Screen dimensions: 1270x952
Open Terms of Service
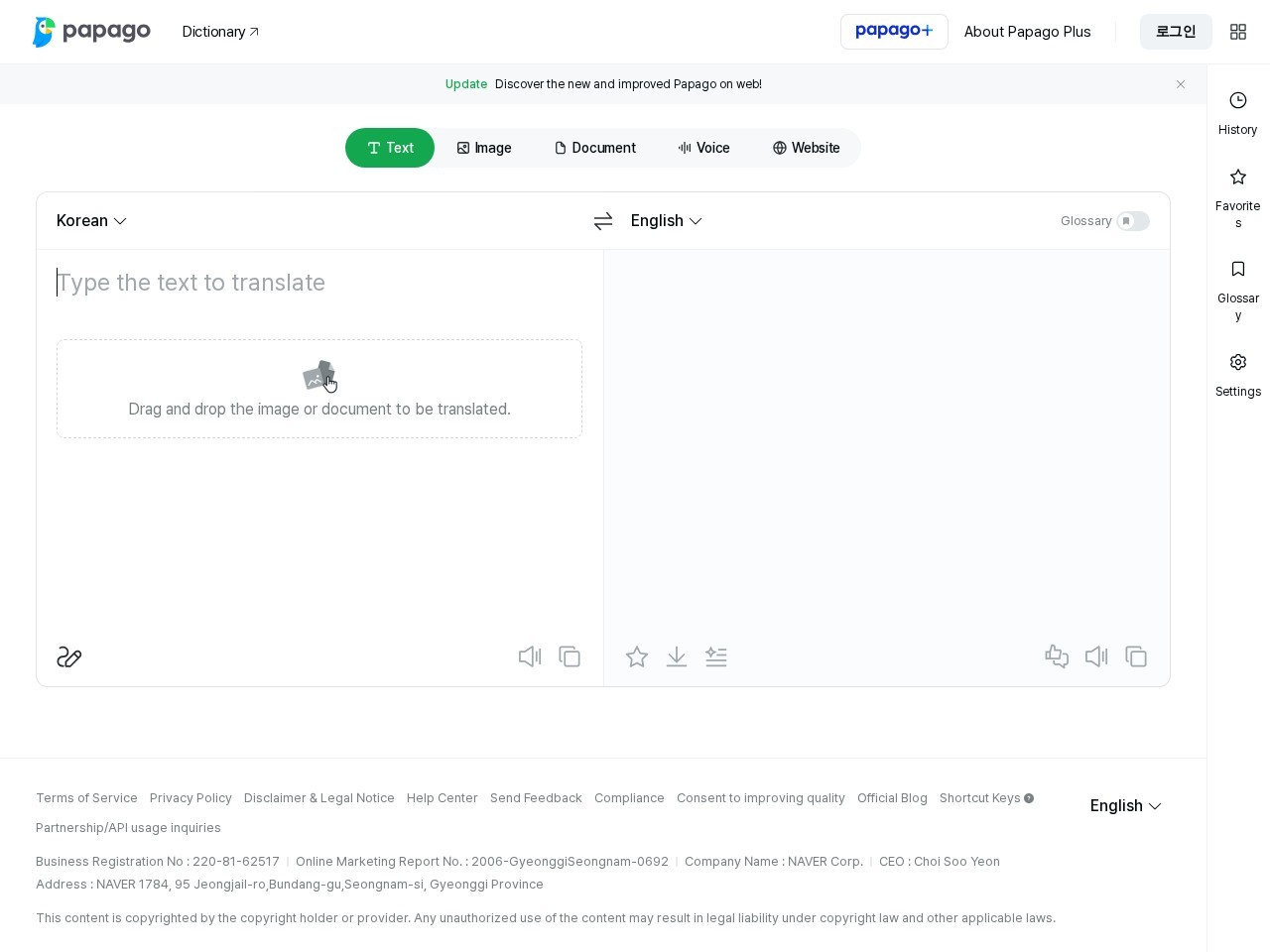[x=86, y=798]
